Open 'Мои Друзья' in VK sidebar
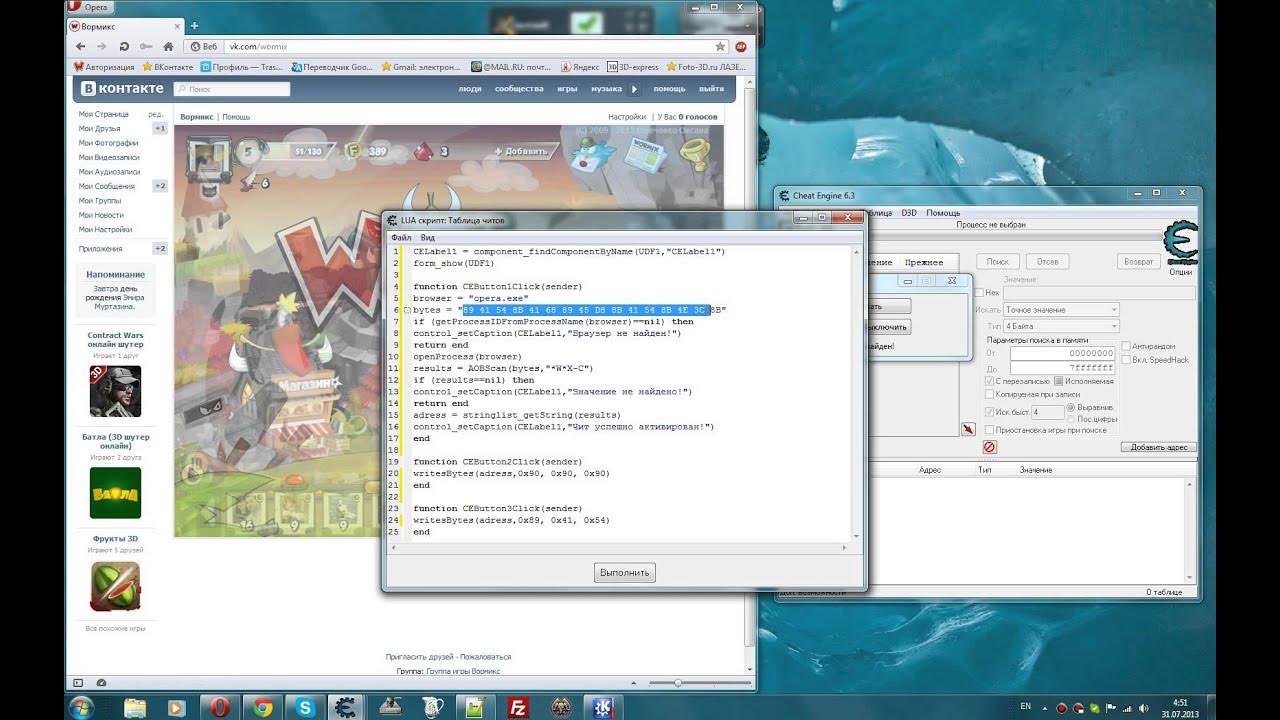This screenshot has width=1280, height=720. pos(100,128)
